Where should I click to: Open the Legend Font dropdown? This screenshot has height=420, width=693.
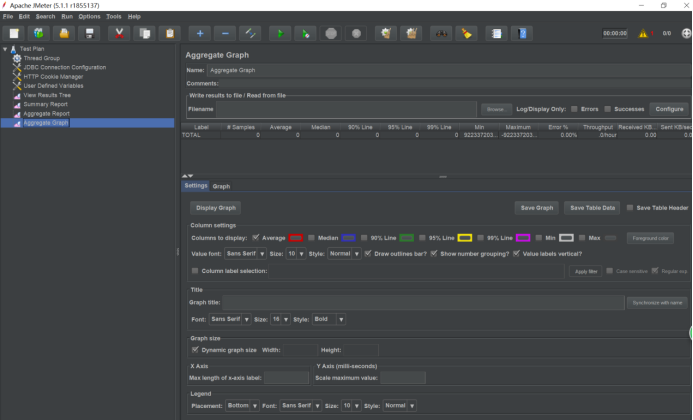pos(301,406)
